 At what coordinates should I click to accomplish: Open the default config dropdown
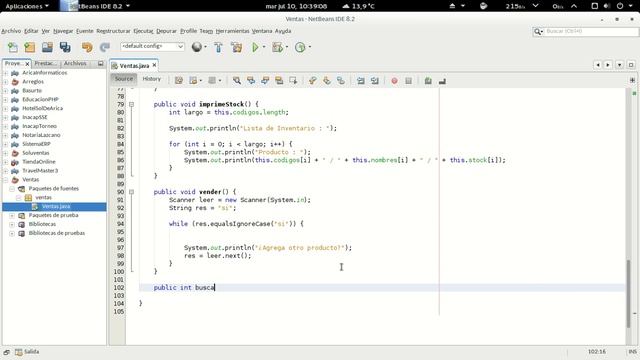[152, 47]
